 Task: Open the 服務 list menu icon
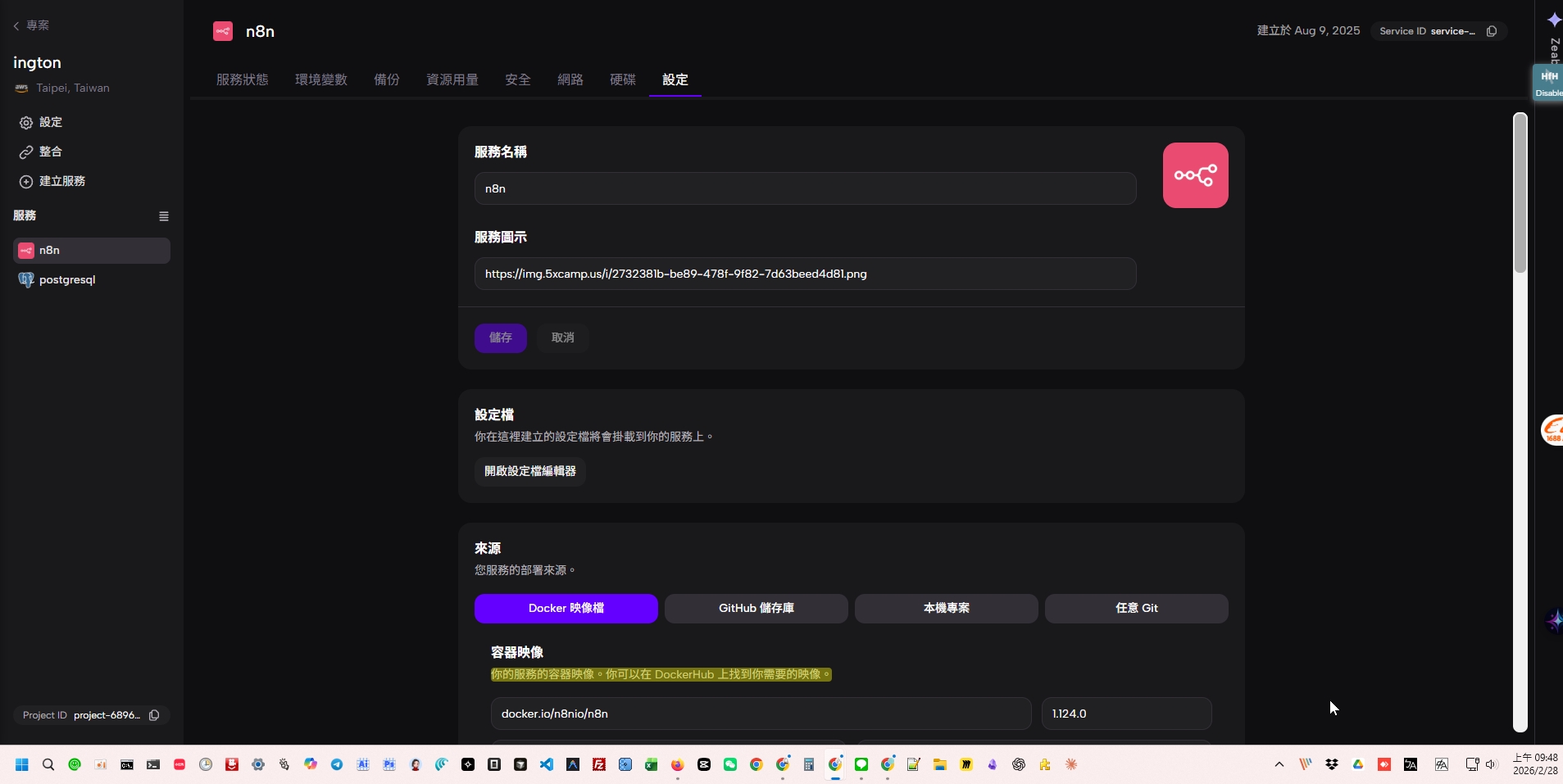point(164,216)
